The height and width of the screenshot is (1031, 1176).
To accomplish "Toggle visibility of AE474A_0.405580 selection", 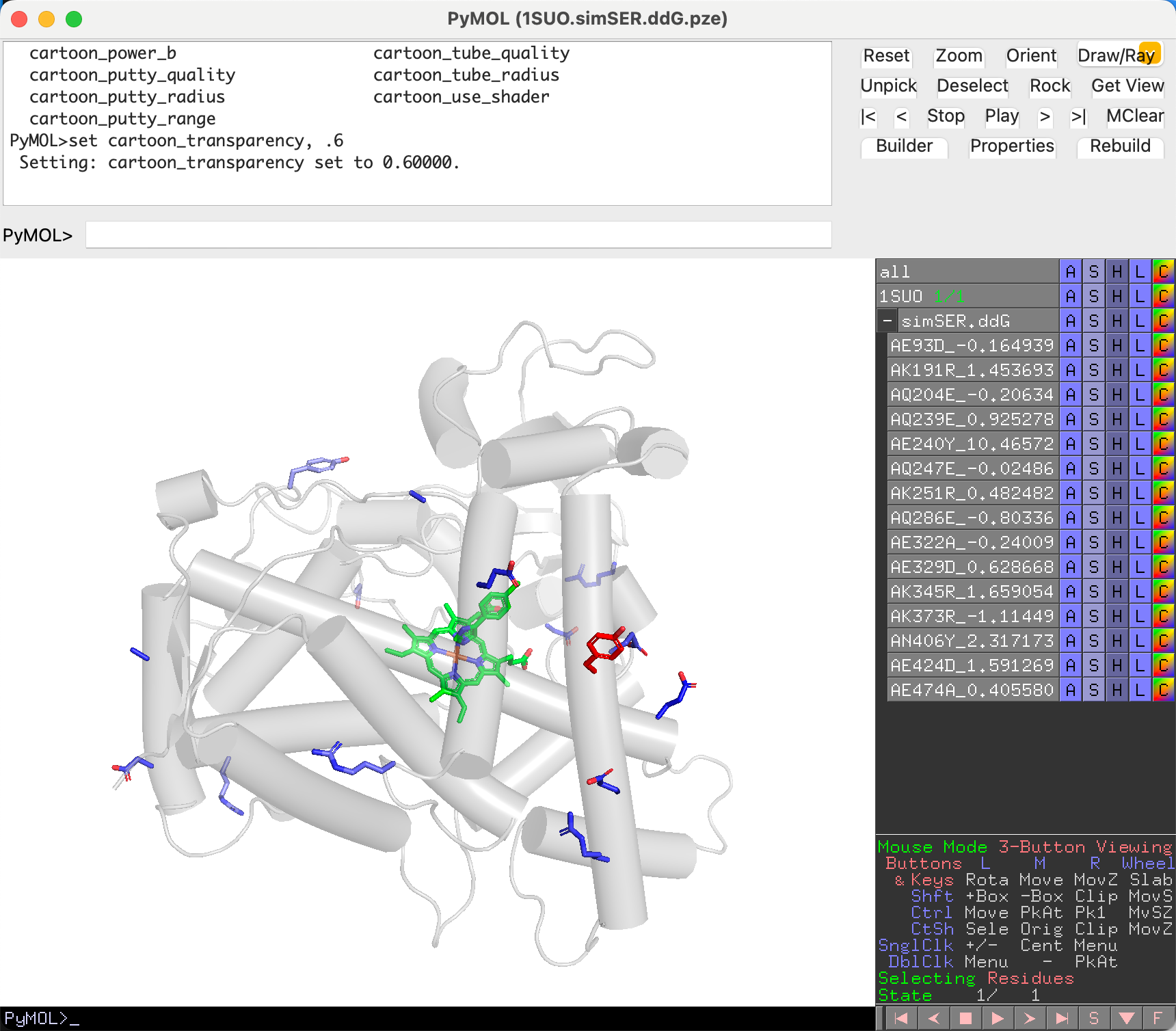I will (973, 690).
